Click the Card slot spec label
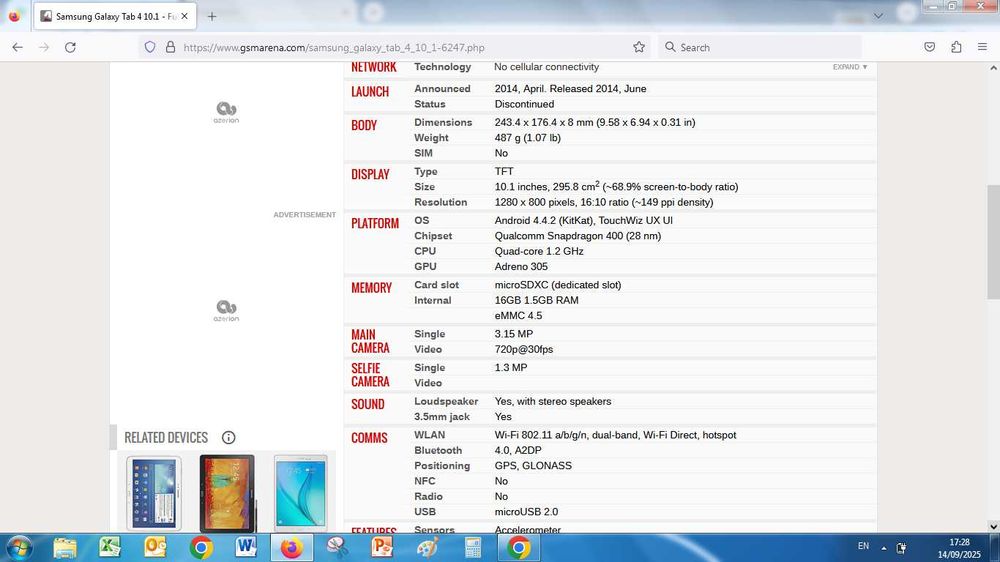 (436, 285)
